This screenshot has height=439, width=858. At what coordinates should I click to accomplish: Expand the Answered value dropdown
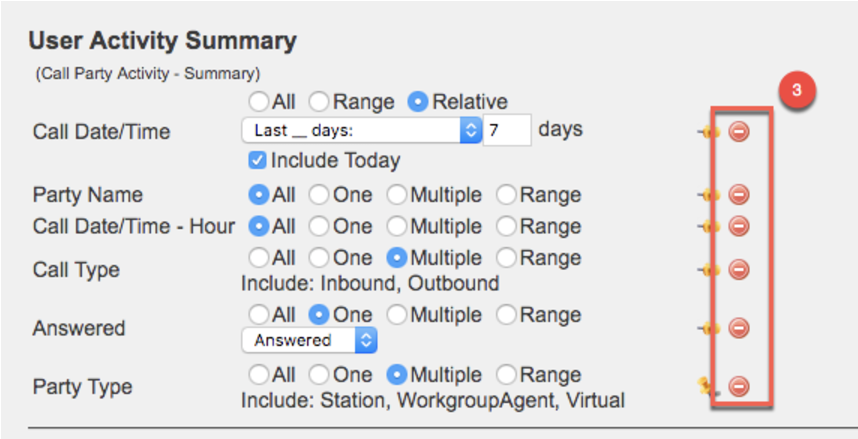tap(309, 340)
